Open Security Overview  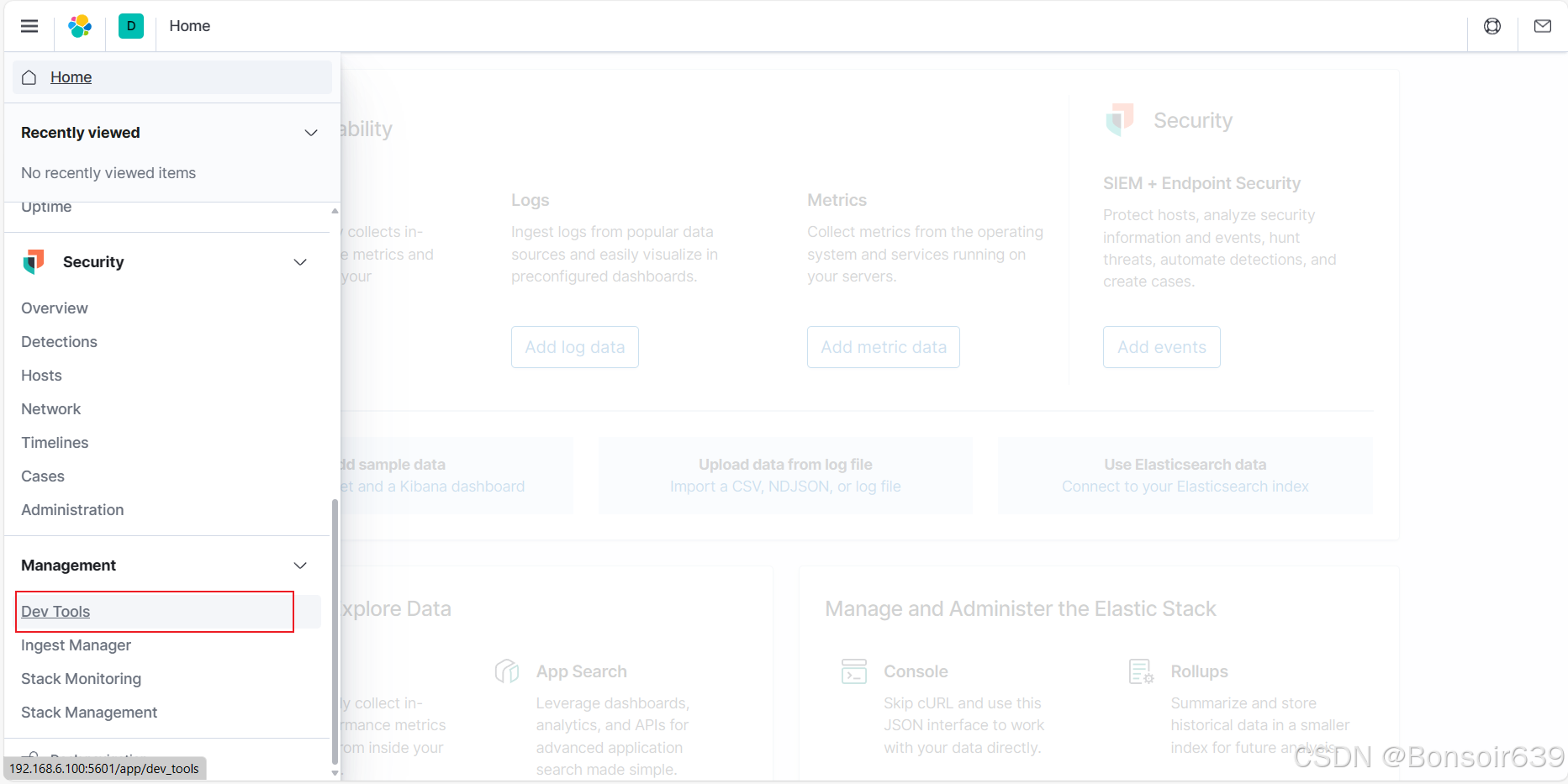(x=55, y=308)
